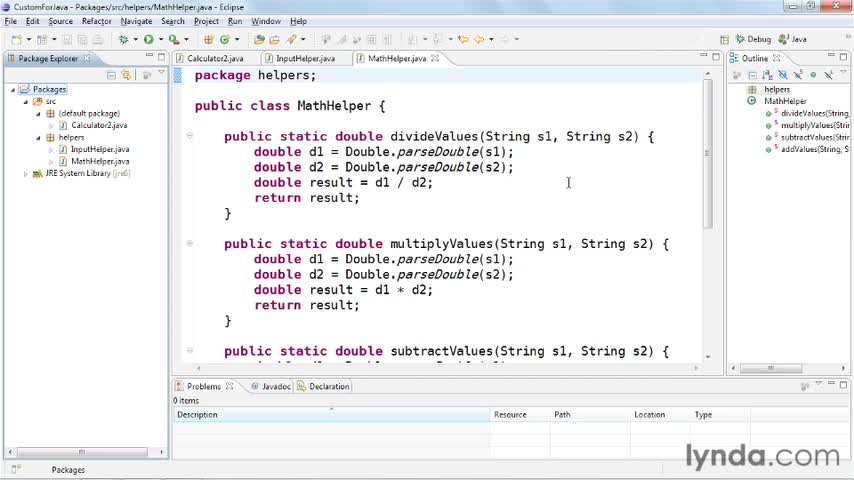Collapse the helpers package node
Screen dimensions: 854x480
(38, 138)
